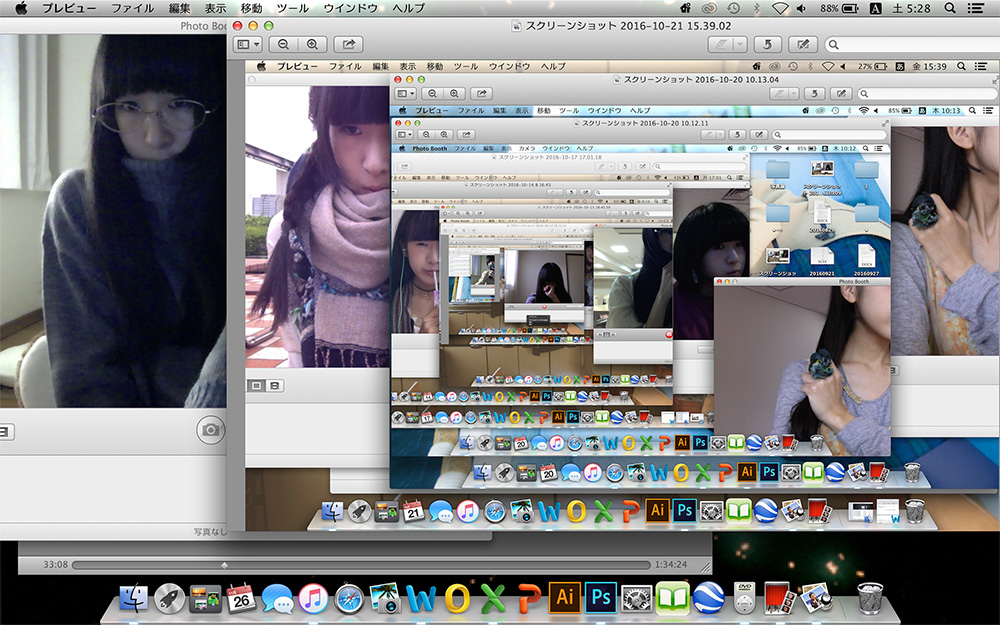Open ウインドウ menu in top menu bar

click(351, 8)
